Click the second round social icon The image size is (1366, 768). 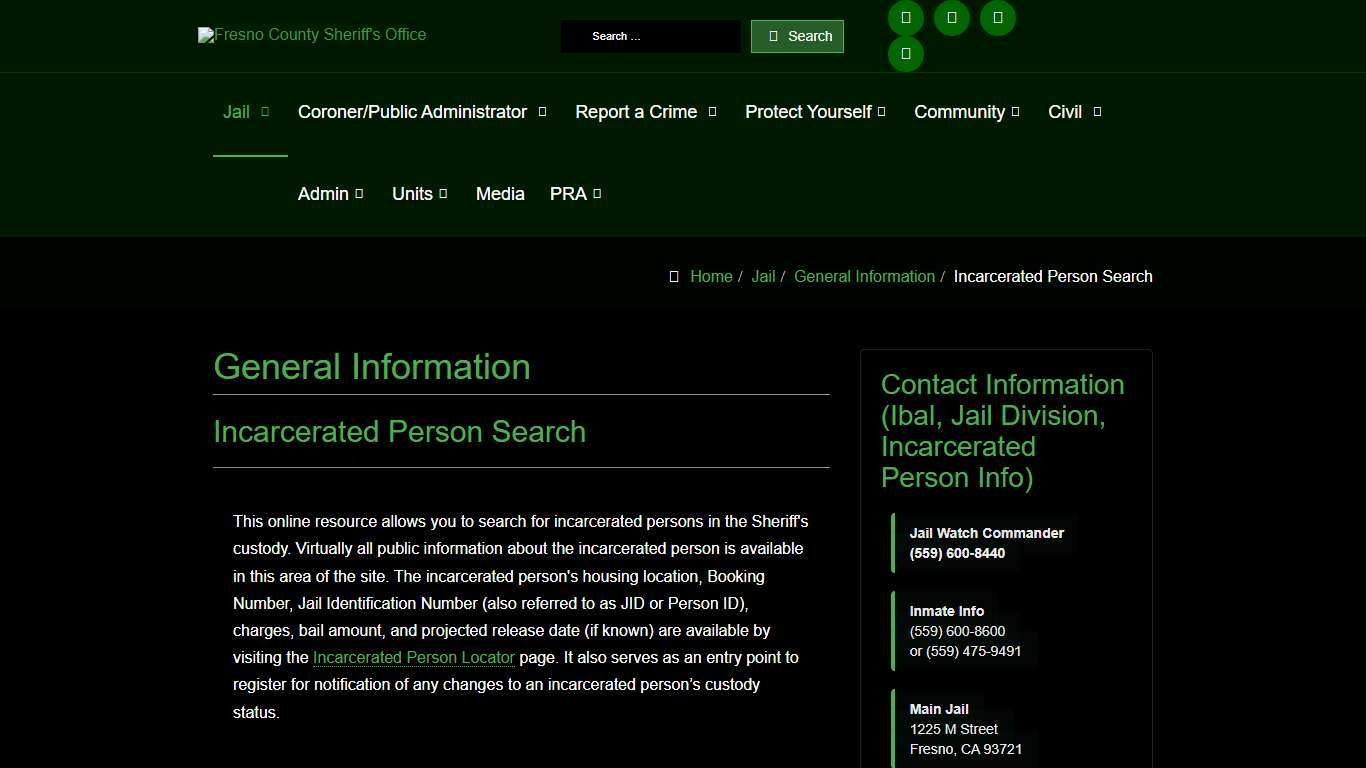click(x=951, y=17)
